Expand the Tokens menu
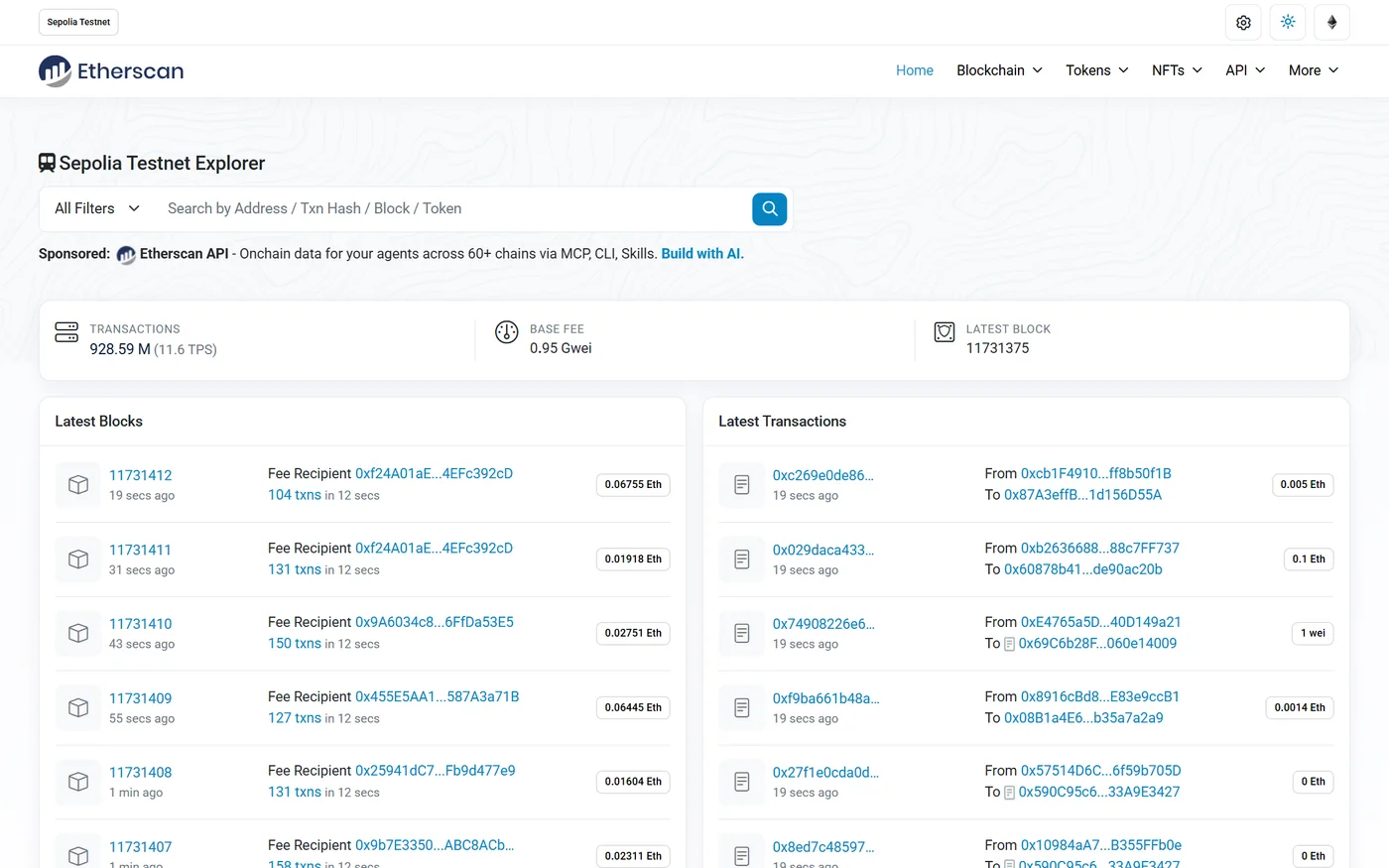1389x868 pixels. pos(1097,70)
